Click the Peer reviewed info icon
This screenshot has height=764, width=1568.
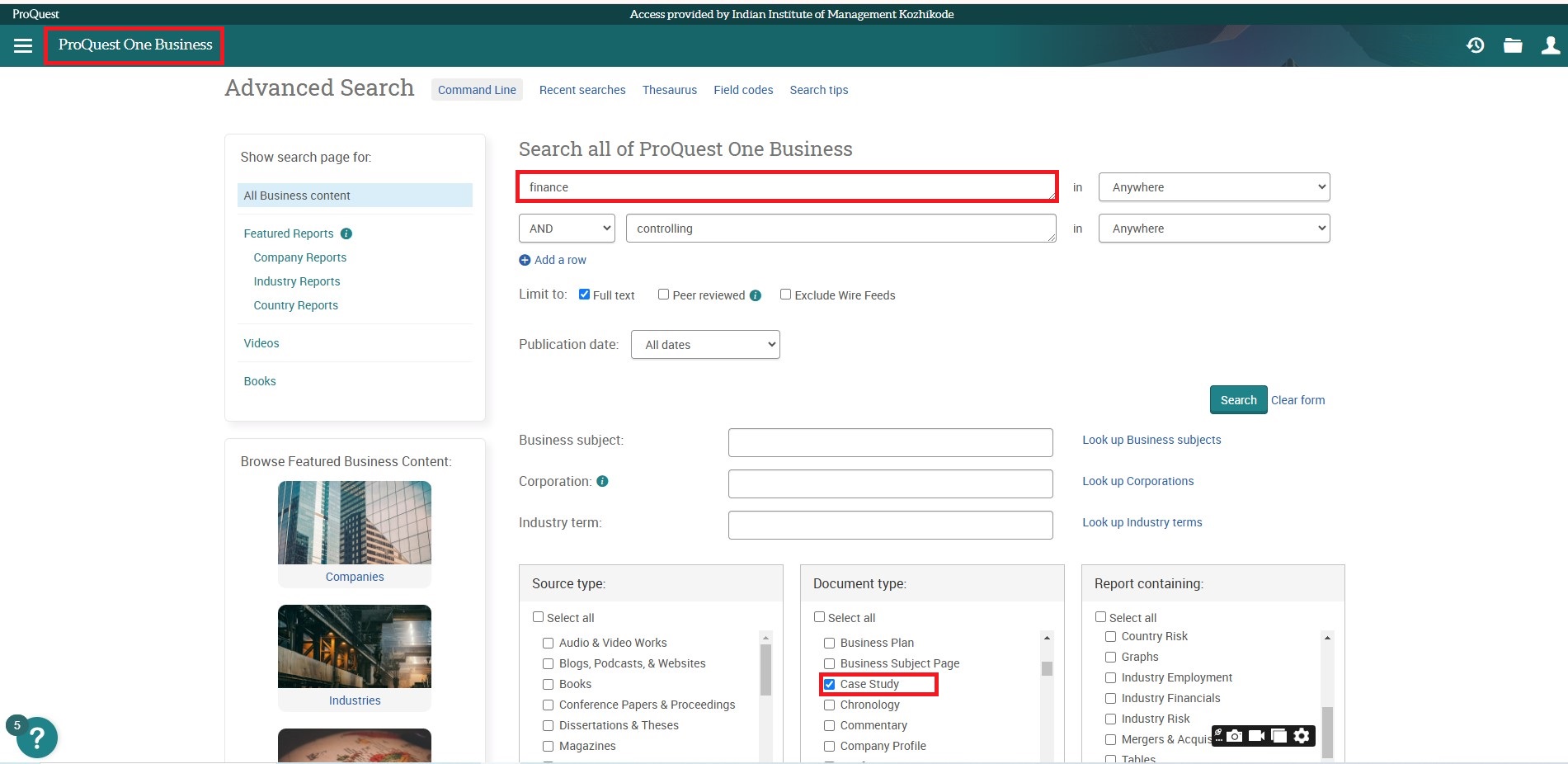pos(756,295)
